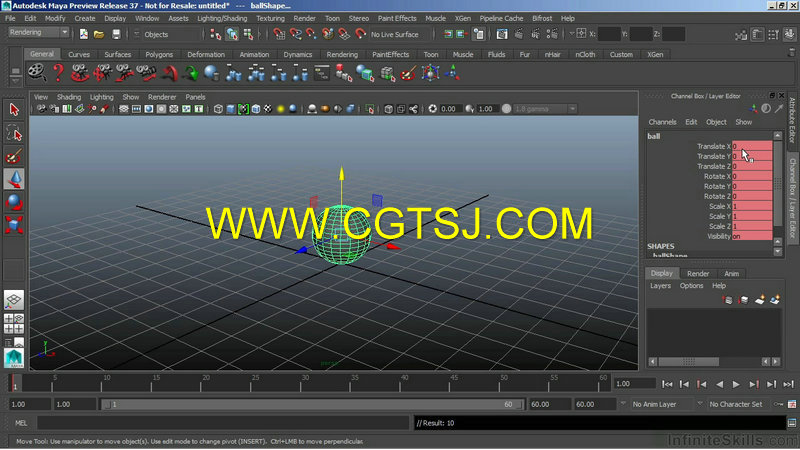The height and width of the screenshot is (450, 800).
Task: Click the New Scene icon
Action: pyautogui.click(x=84, y=34)
